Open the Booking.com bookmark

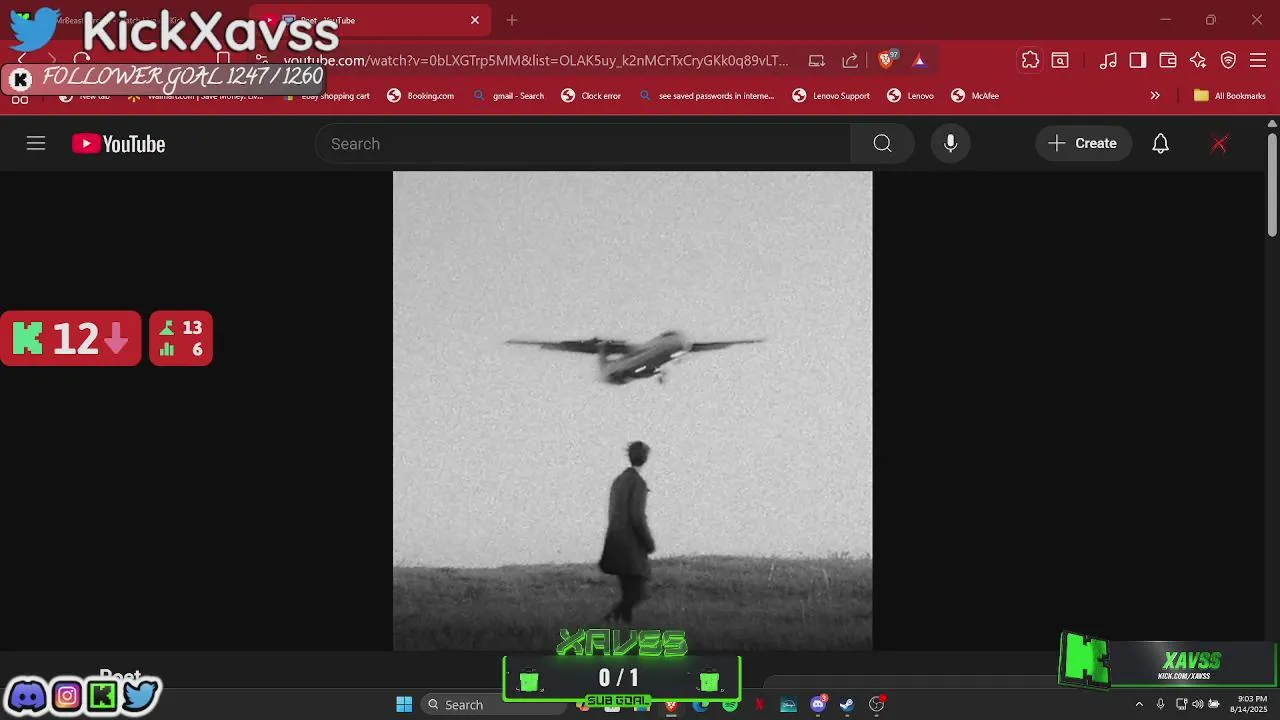click(x=421, y=96)
